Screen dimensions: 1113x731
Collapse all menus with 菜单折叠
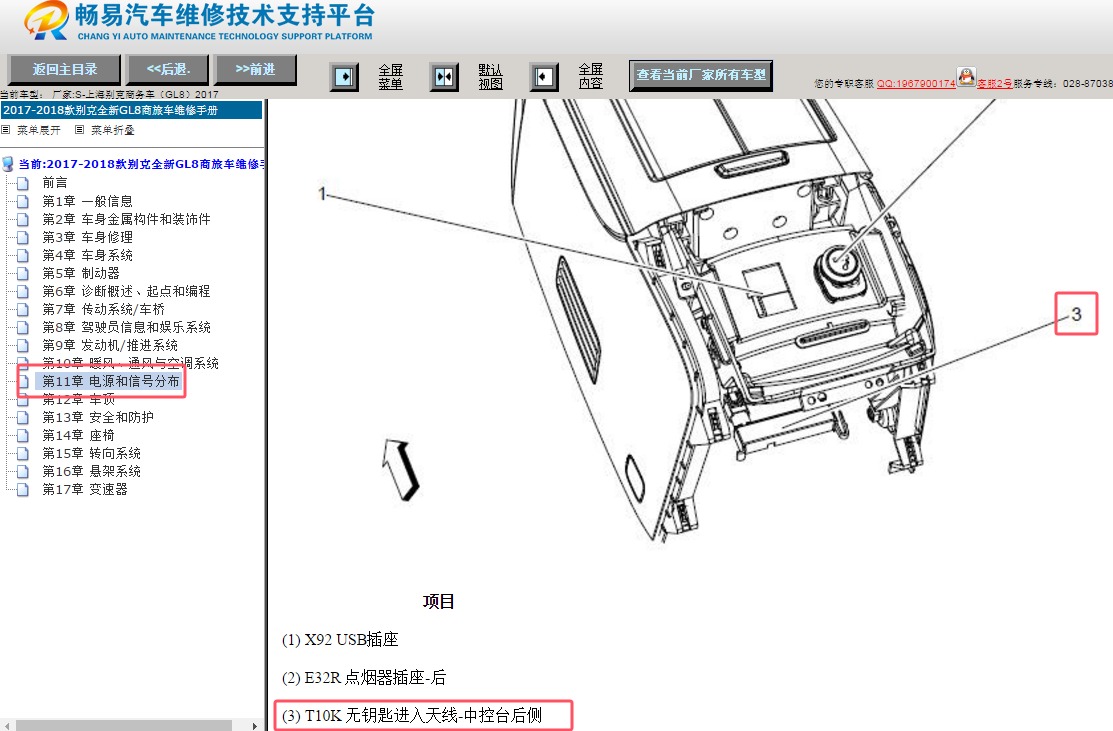tap(113, 130)
